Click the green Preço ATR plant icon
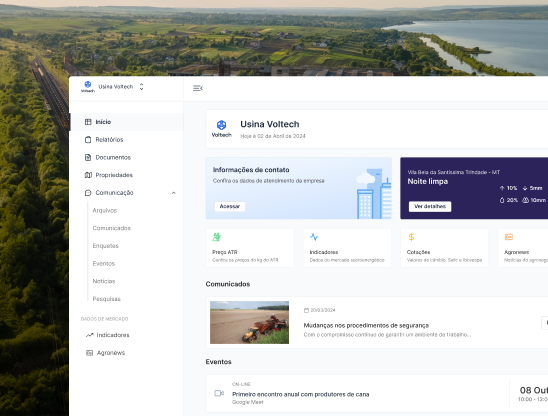The height and width of the screenshot is (416, 548). point(216,237)
